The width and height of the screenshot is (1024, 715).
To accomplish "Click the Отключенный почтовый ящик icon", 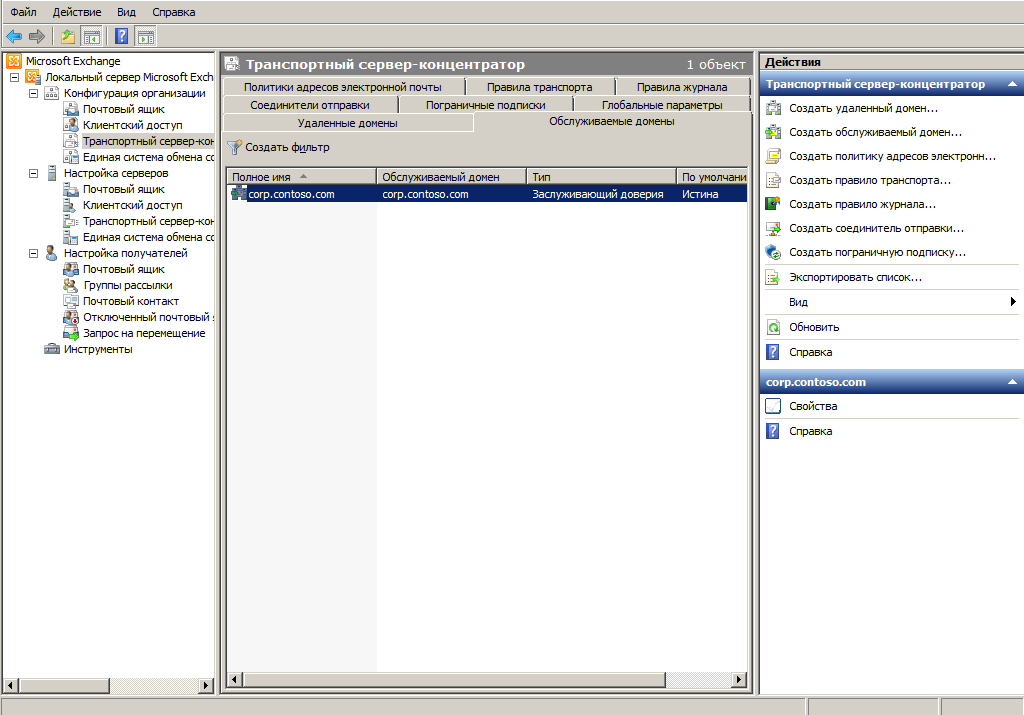I will pos(71,317).
